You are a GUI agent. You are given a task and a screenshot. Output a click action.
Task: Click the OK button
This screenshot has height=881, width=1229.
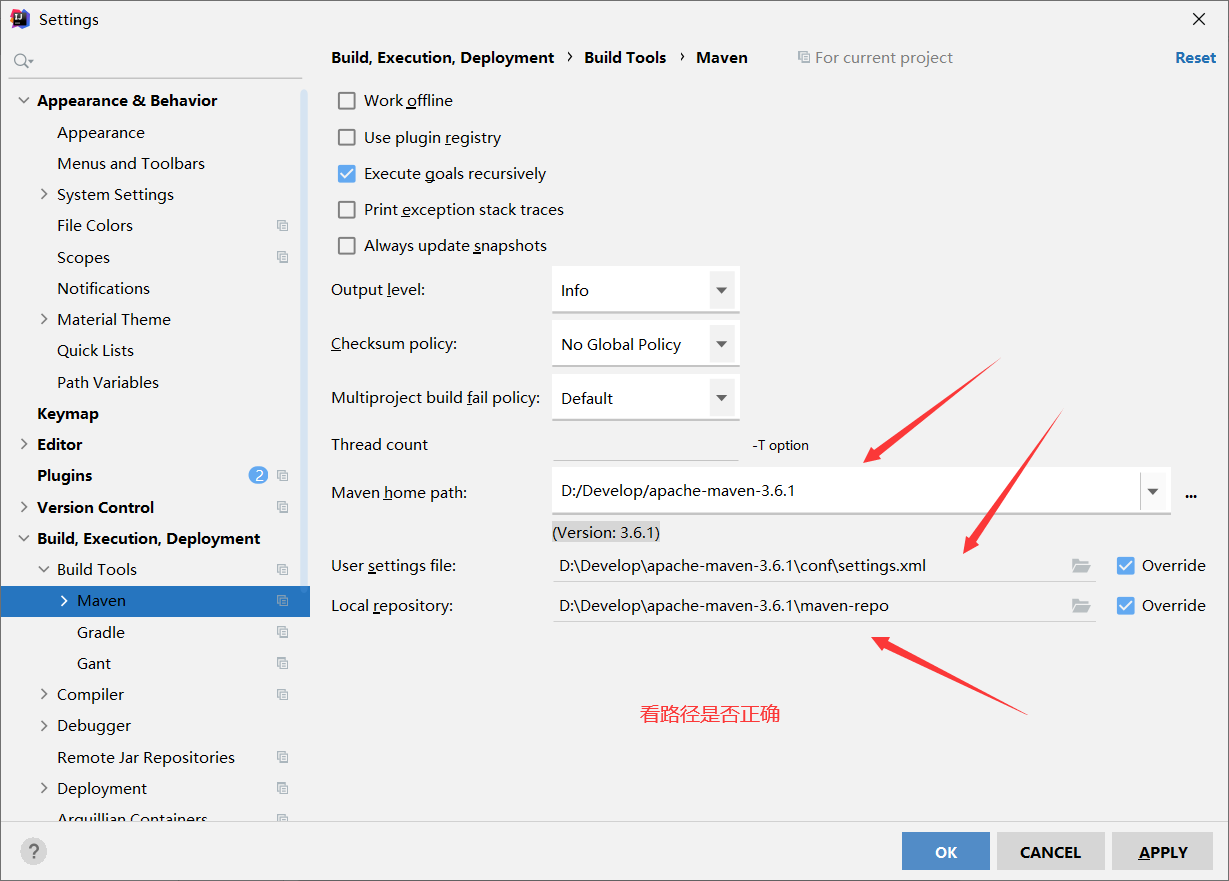(946, 852)
